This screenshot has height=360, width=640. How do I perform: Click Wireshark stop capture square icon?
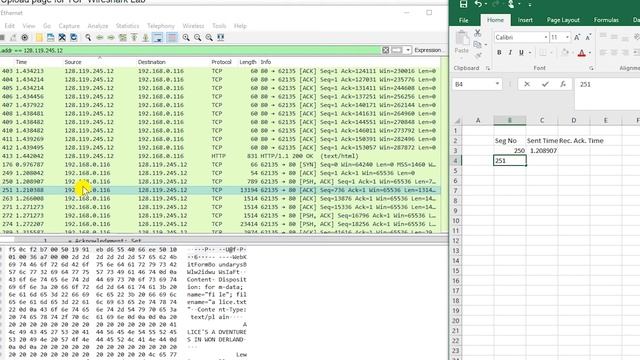[2, 38]
